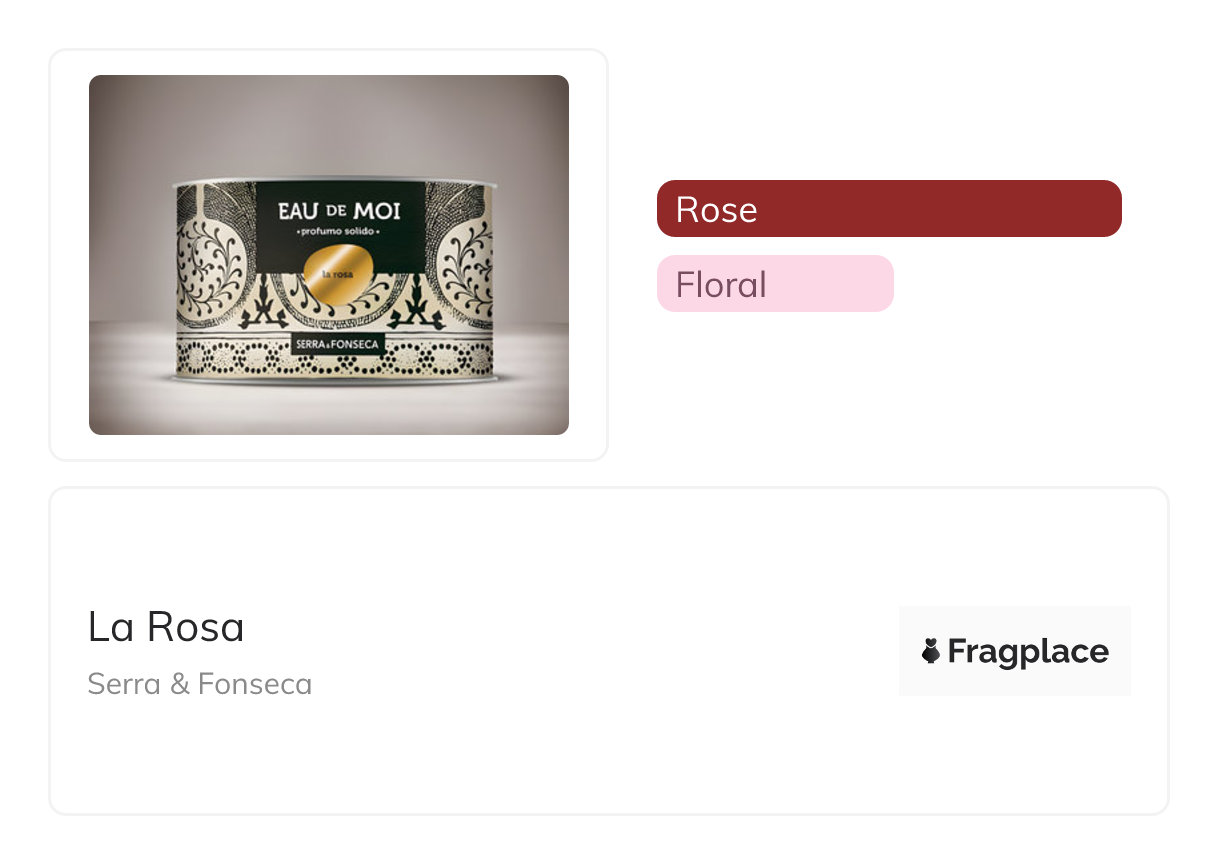Click the Fragplace wordmark text

point(1028,652)
